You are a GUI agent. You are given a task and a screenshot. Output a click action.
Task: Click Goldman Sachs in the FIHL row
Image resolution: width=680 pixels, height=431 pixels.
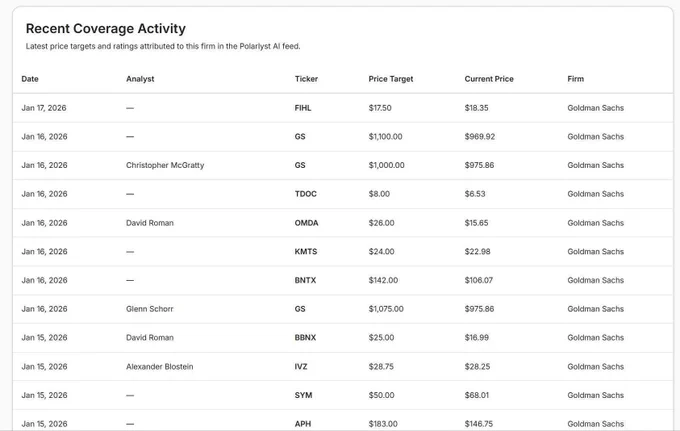tap(595, 108)
